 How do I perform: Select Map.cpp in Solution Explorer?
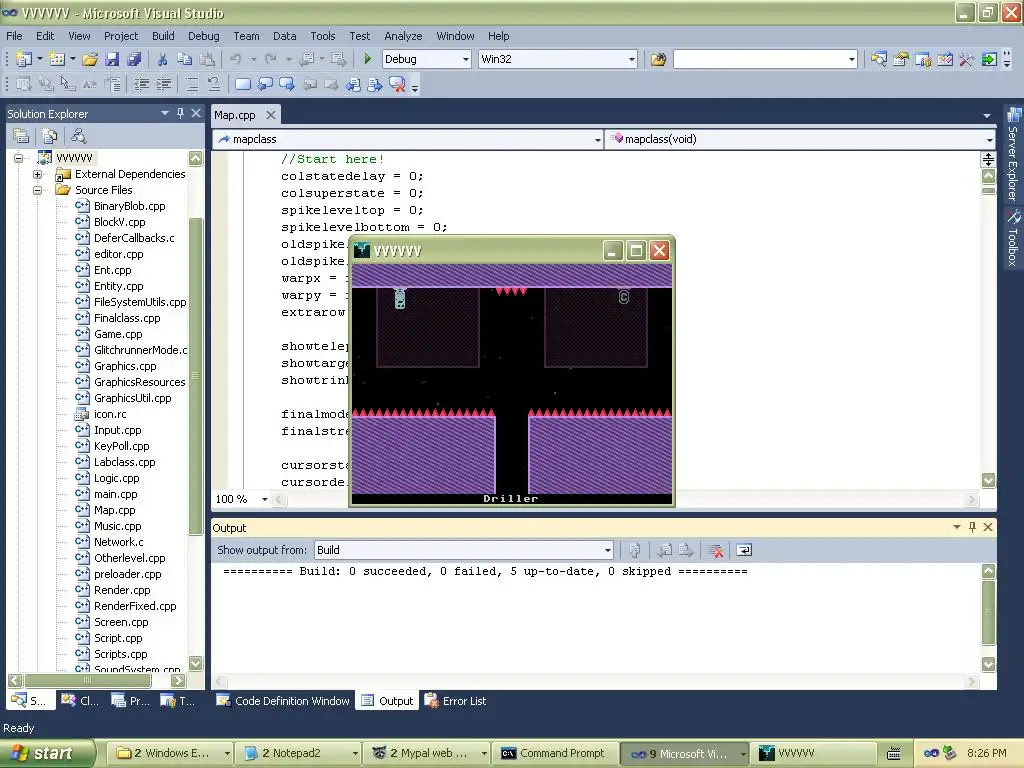pyautogui.click(x=114, y=510)
